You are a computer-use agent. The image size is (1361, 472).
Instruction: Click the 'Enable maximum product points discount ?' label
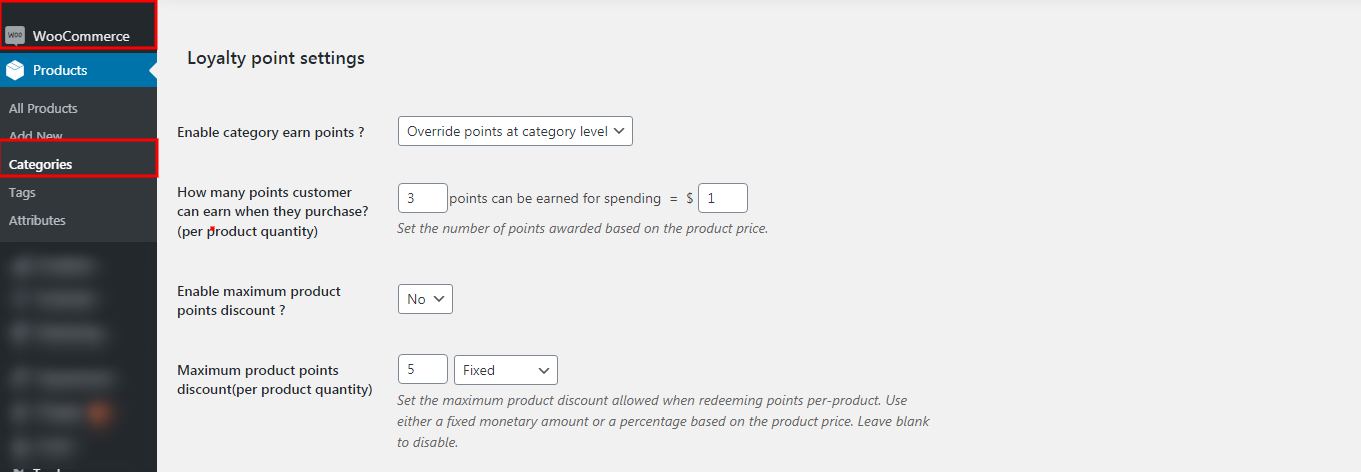[259, 300]
